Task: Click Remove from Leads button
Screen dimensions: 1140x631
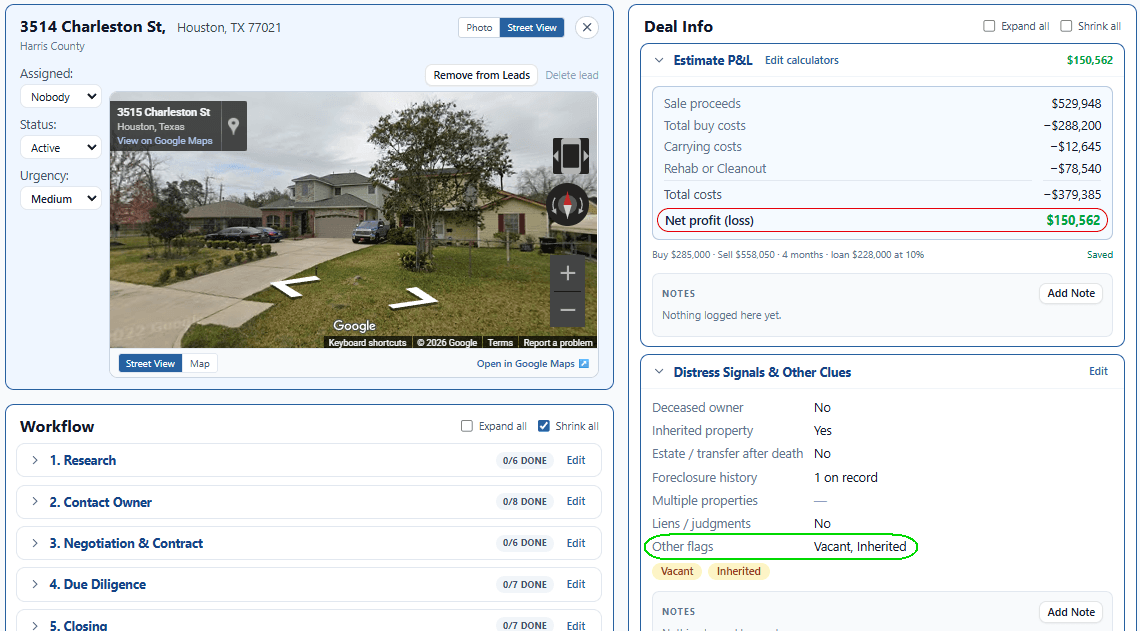Action: tap(481, 75)
